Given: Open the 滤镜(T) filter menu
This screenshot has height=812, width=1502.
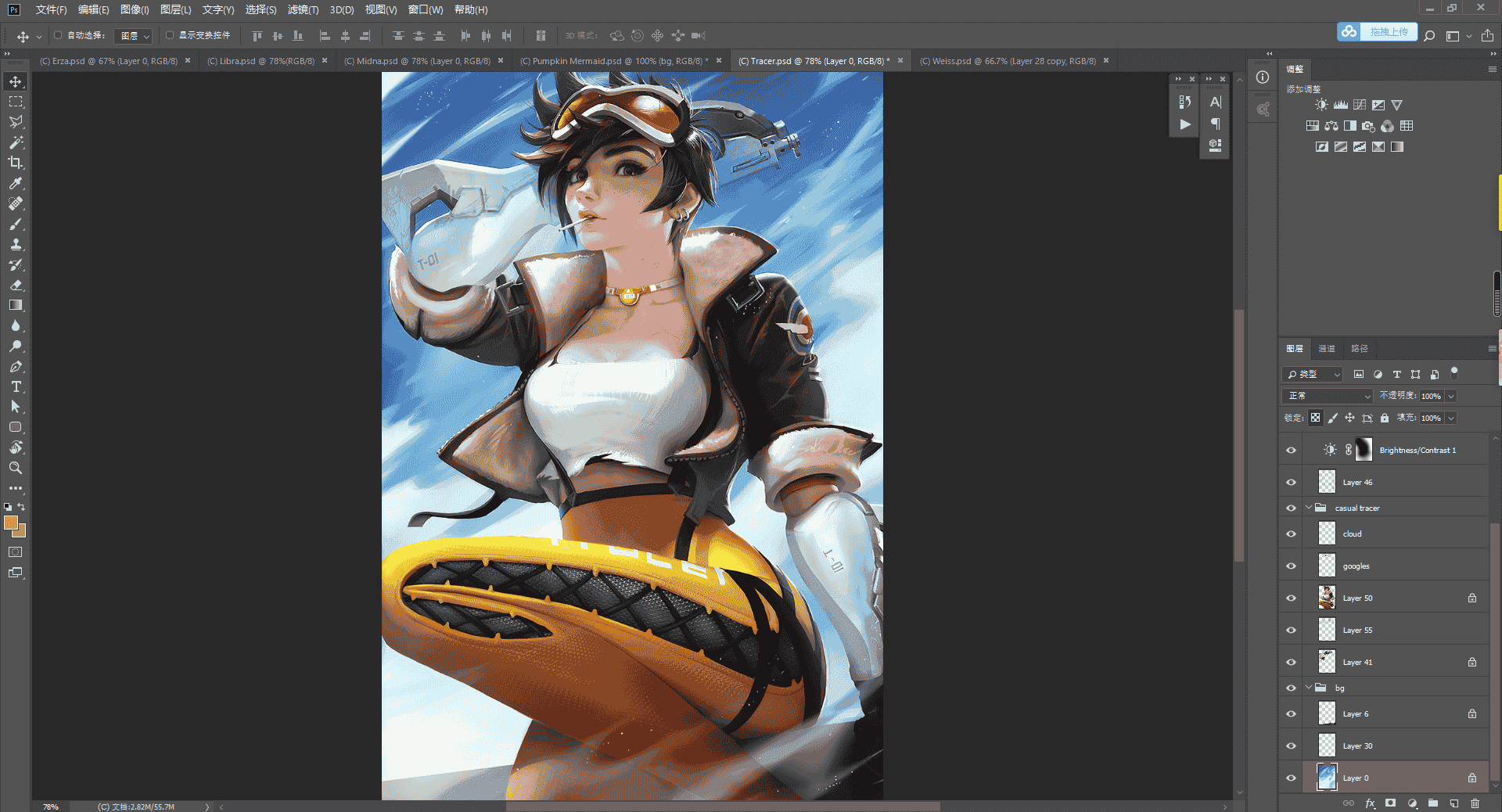Looking at the screenshot, I should point(303,9).
